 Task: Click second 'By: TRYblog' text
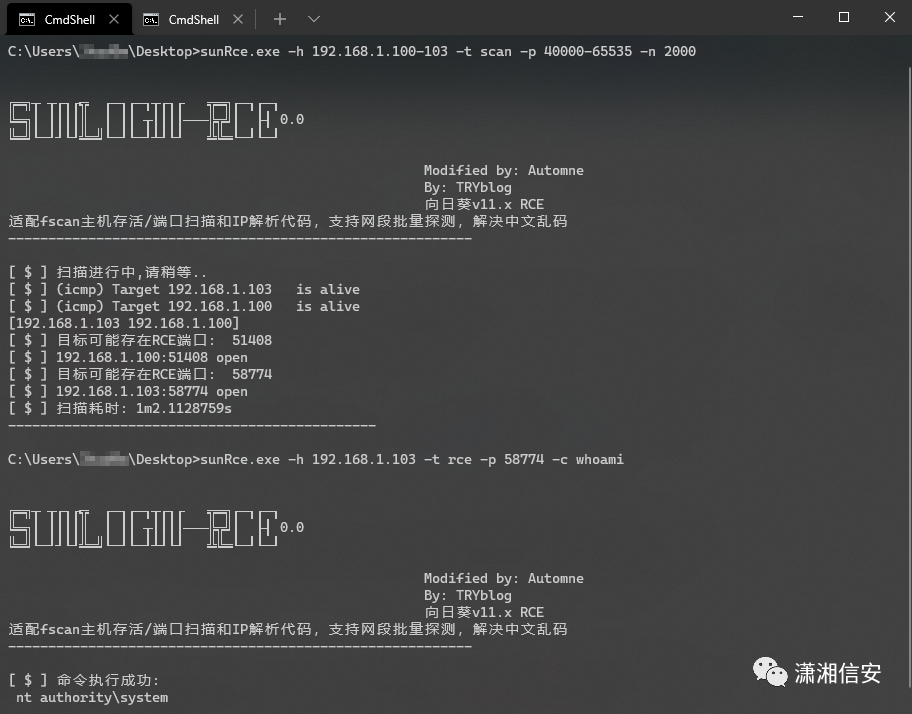click(468, 595)
